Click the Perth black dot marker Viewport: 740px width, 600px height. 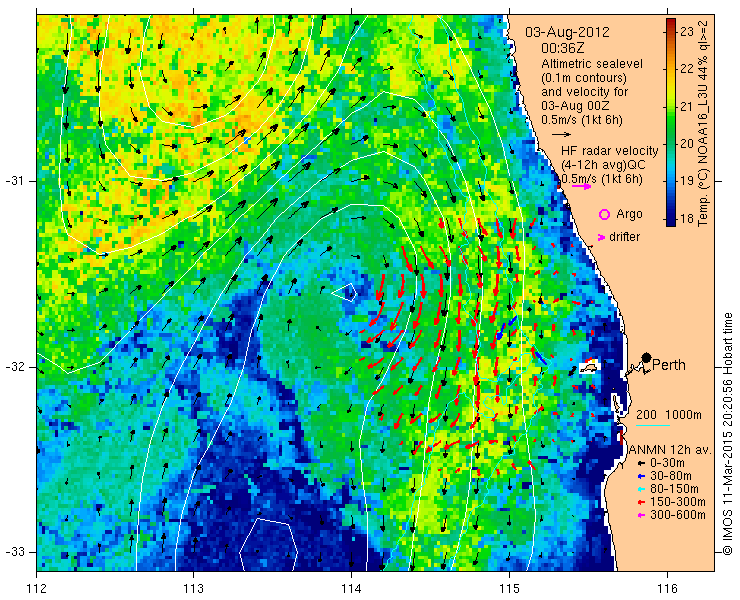(x=647, y=358)
